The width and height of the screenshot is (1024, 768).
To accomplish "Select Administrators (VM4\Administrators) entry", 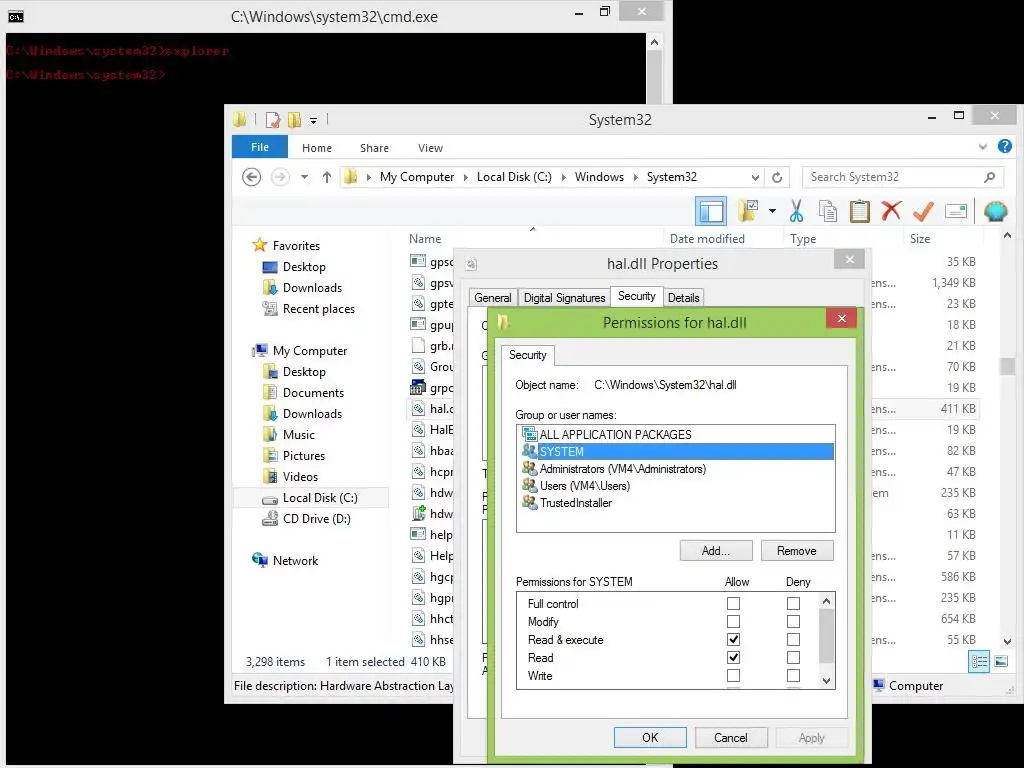I will click(x=615, y=469).
